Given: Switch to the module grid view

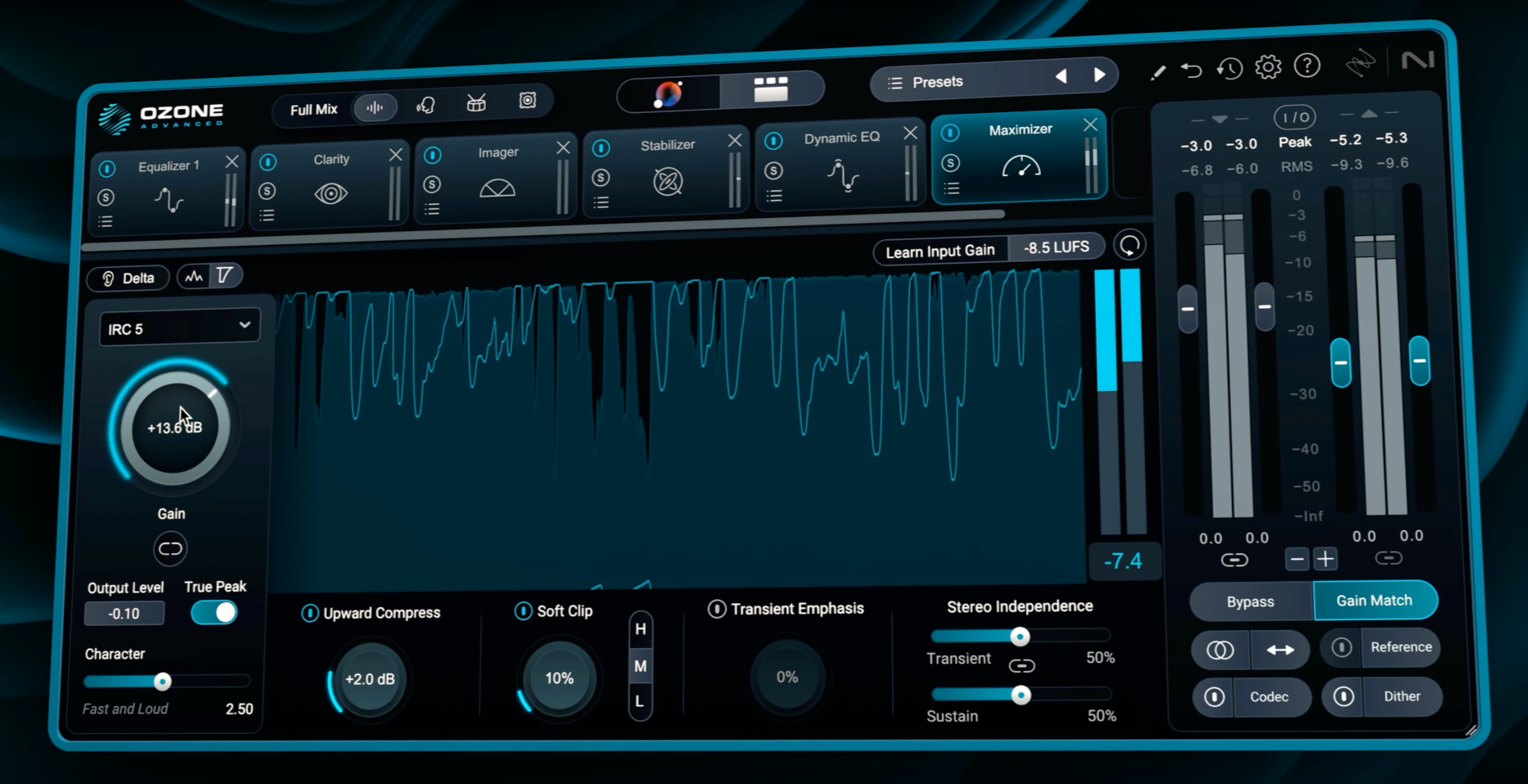Looking at the screenshot, I should [x=771, y=88].
